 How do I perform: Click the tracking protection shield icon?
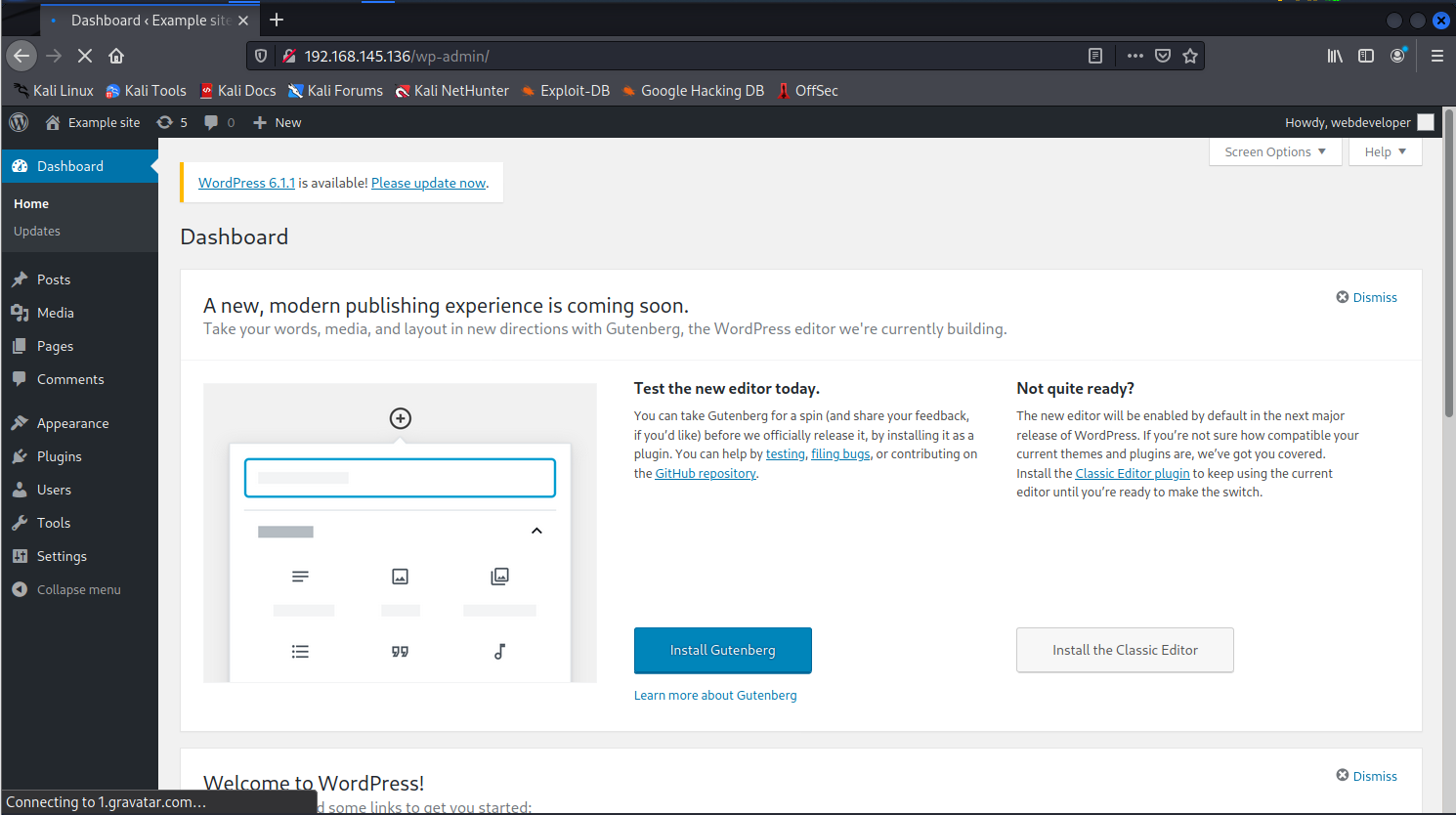pyautogui.click(x=261, y=56)
